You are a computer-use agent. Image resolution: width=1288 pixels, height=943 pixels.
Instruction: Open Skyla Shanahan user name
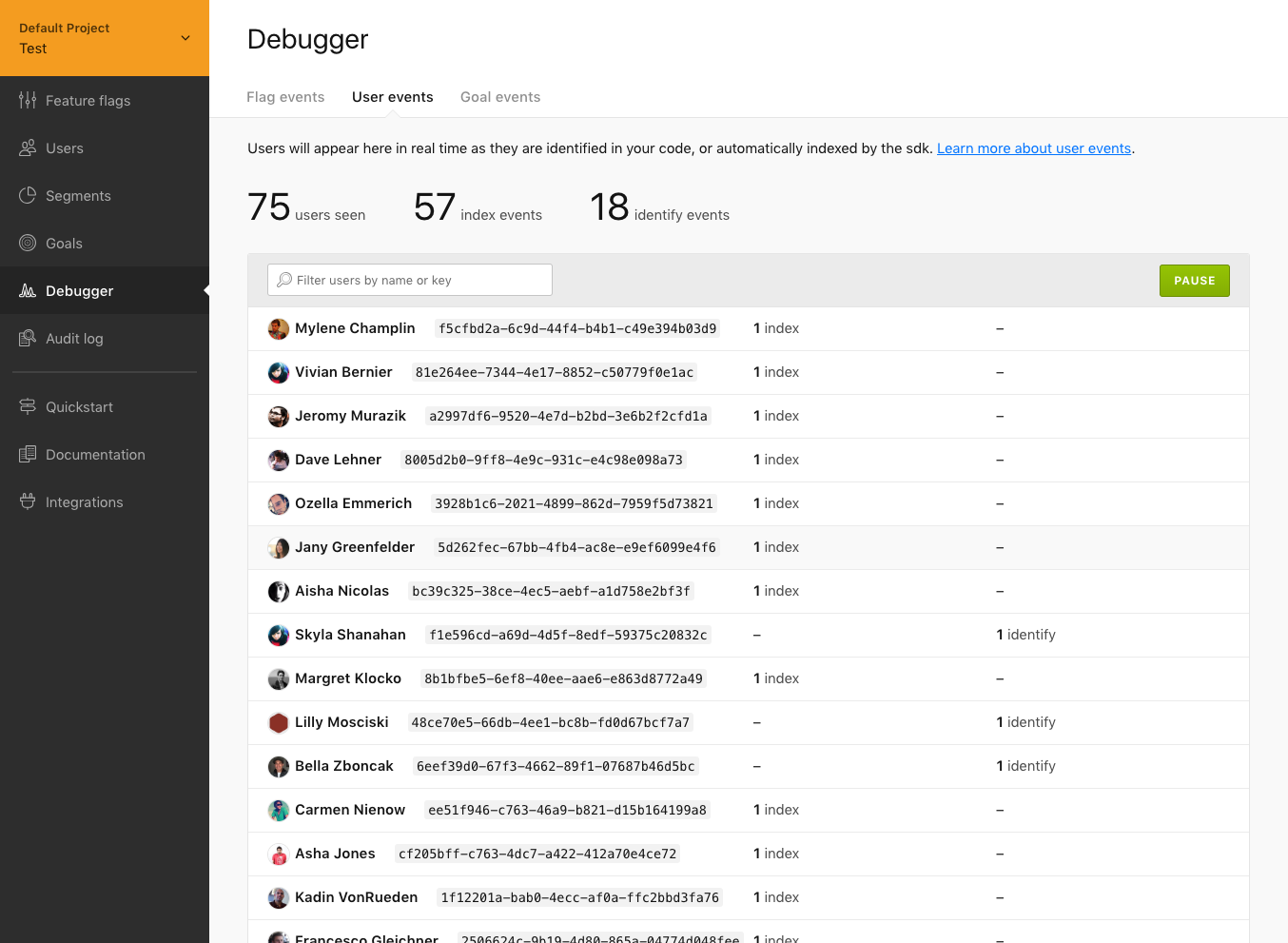[350, 635]
